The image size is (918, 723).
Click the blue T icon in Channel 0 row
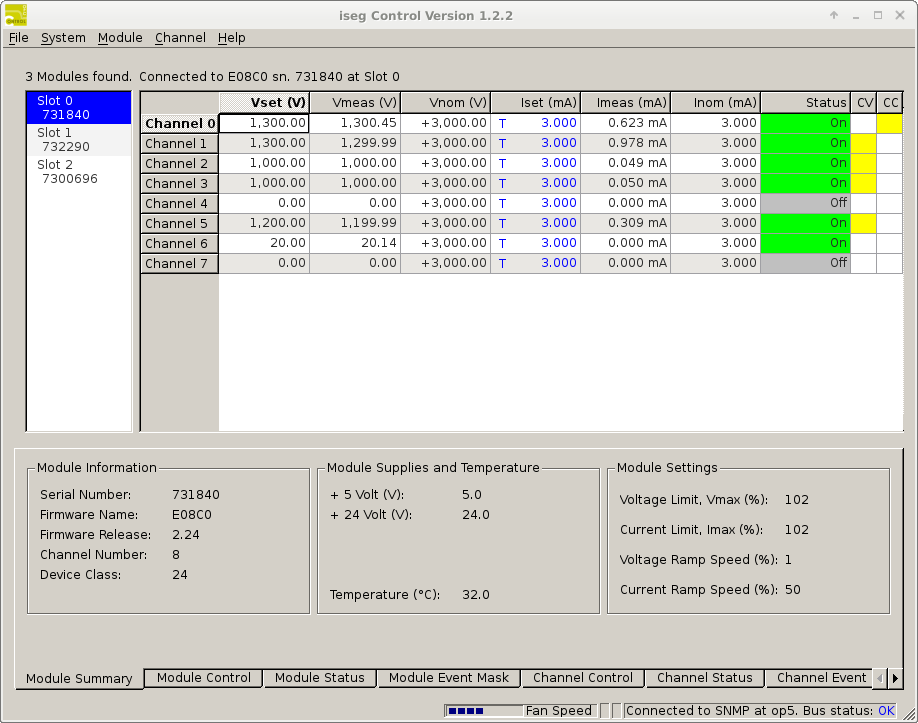(502, 124)
